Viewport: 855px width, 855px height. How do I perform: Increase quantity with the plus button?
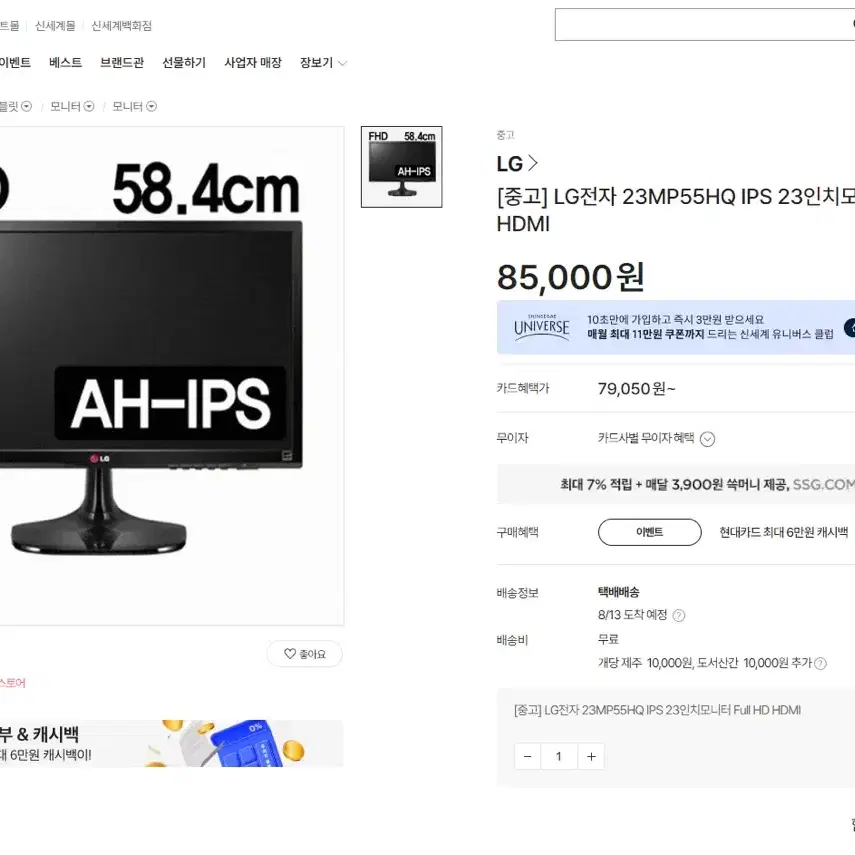pos(591,756)
